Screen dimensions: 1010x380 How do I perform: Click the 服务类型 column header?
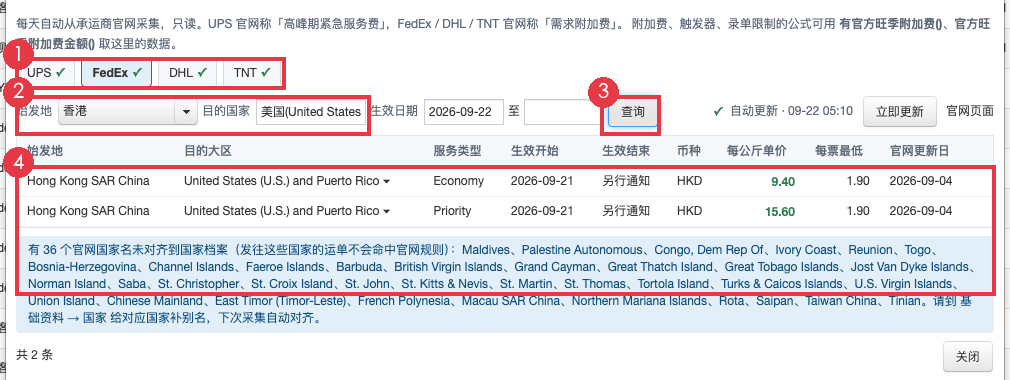tap(457, 151)
